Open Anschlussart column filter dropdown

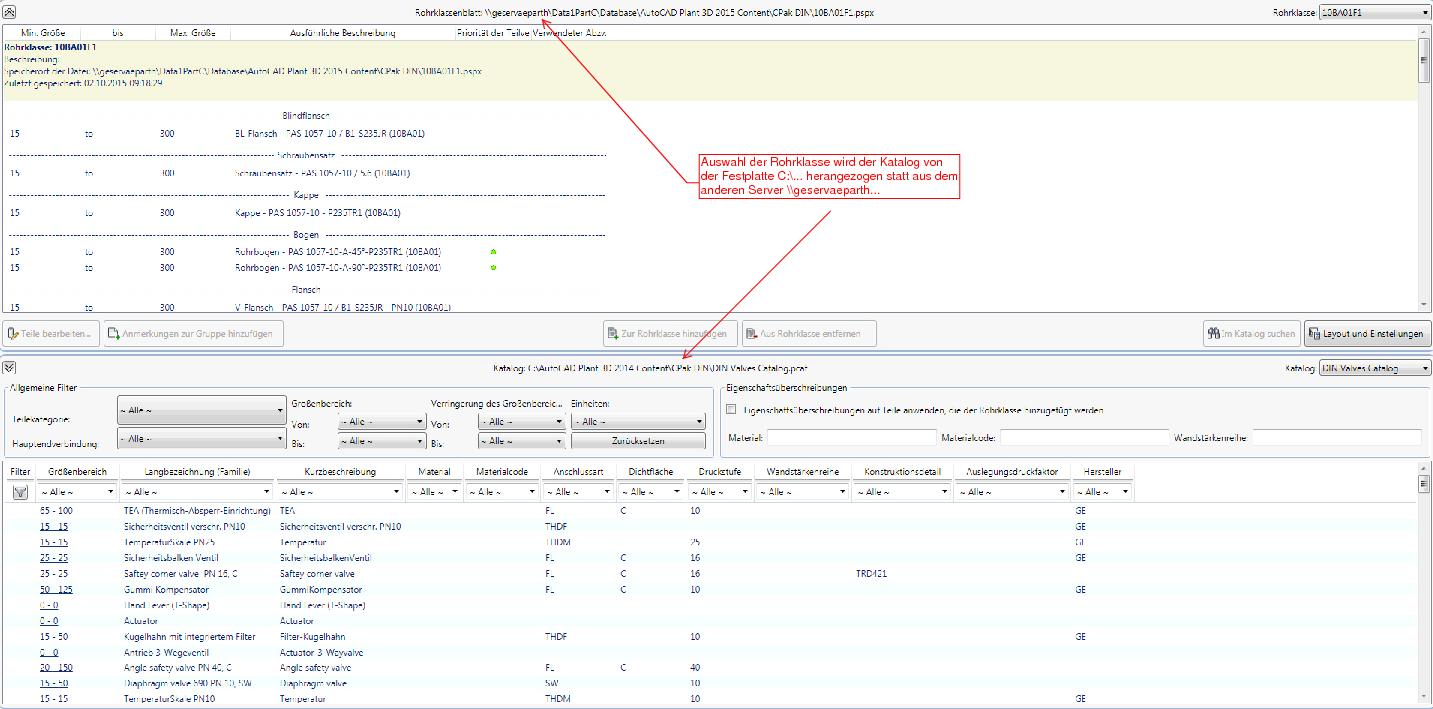[x=577, y=492]
